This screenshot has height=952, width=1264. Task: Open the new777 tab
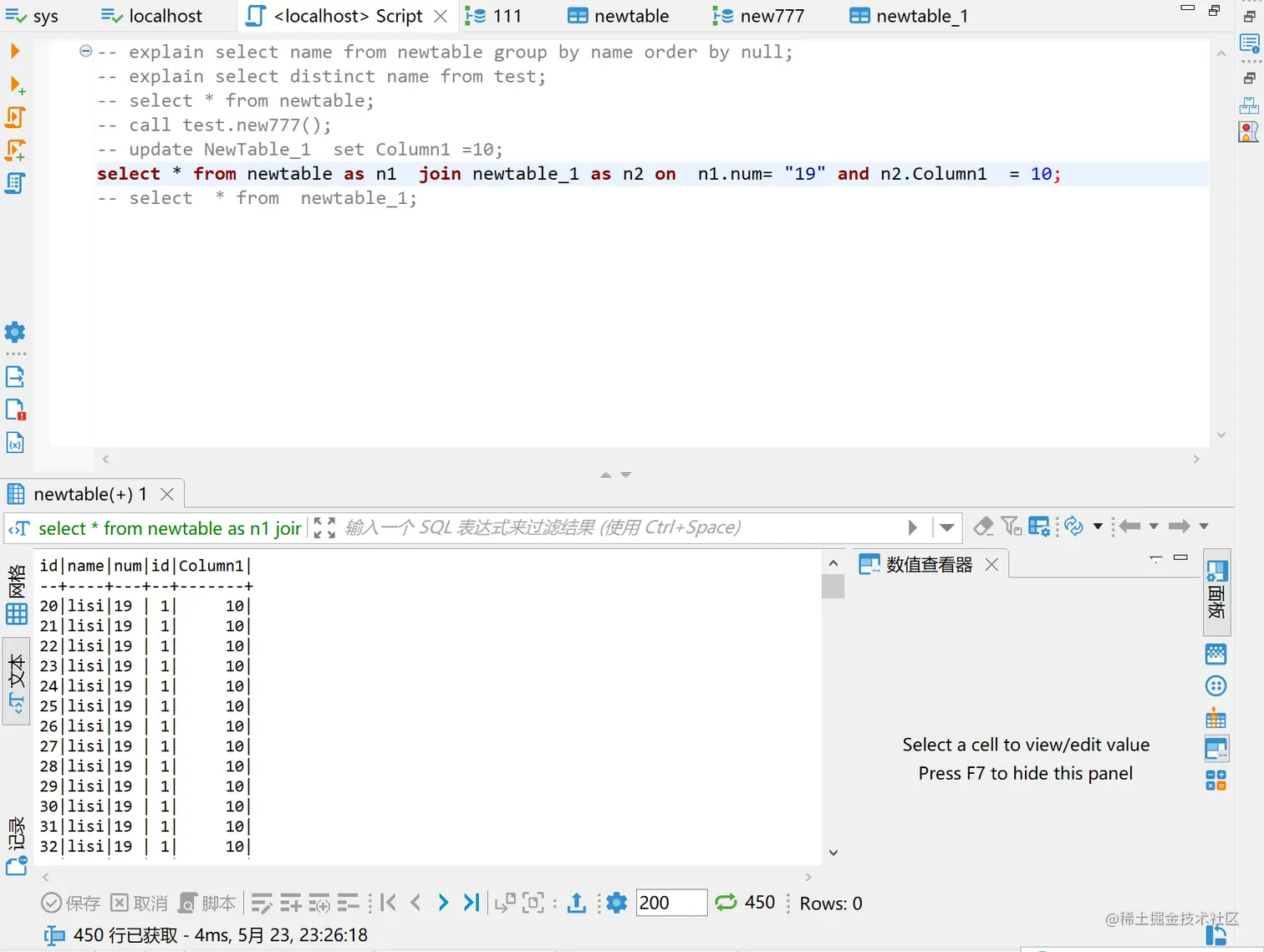tap(758, 16)
